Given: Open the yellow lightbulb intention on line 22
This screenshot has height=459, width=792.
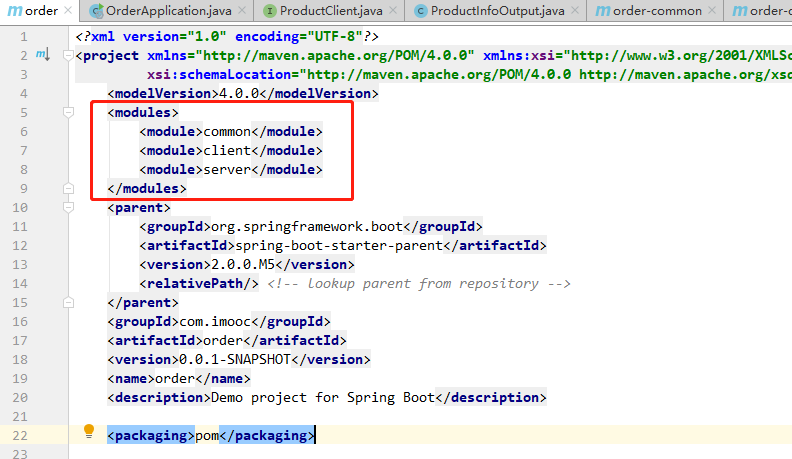Looking at the screenshot, I should 89,431.
